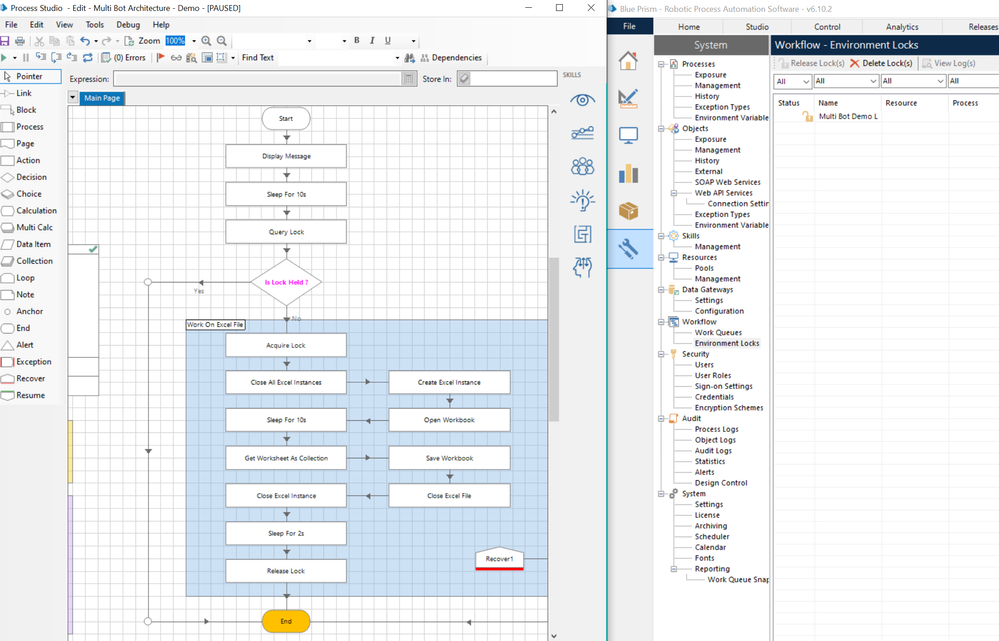Toggle the checkmark box in left stage panel
Viewport: 999px width, 641px height.
[x=93, y=248]
